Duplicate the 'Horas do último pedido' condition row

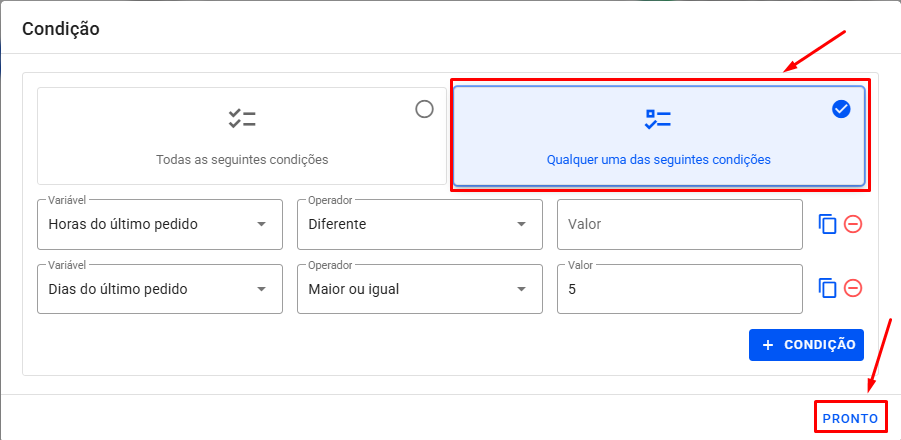point(827,224)
